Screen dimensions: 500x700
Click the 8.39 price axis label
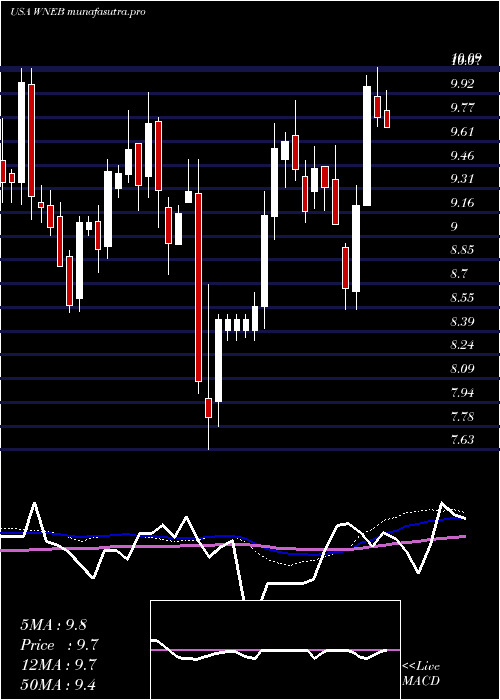tap(463, 321)
